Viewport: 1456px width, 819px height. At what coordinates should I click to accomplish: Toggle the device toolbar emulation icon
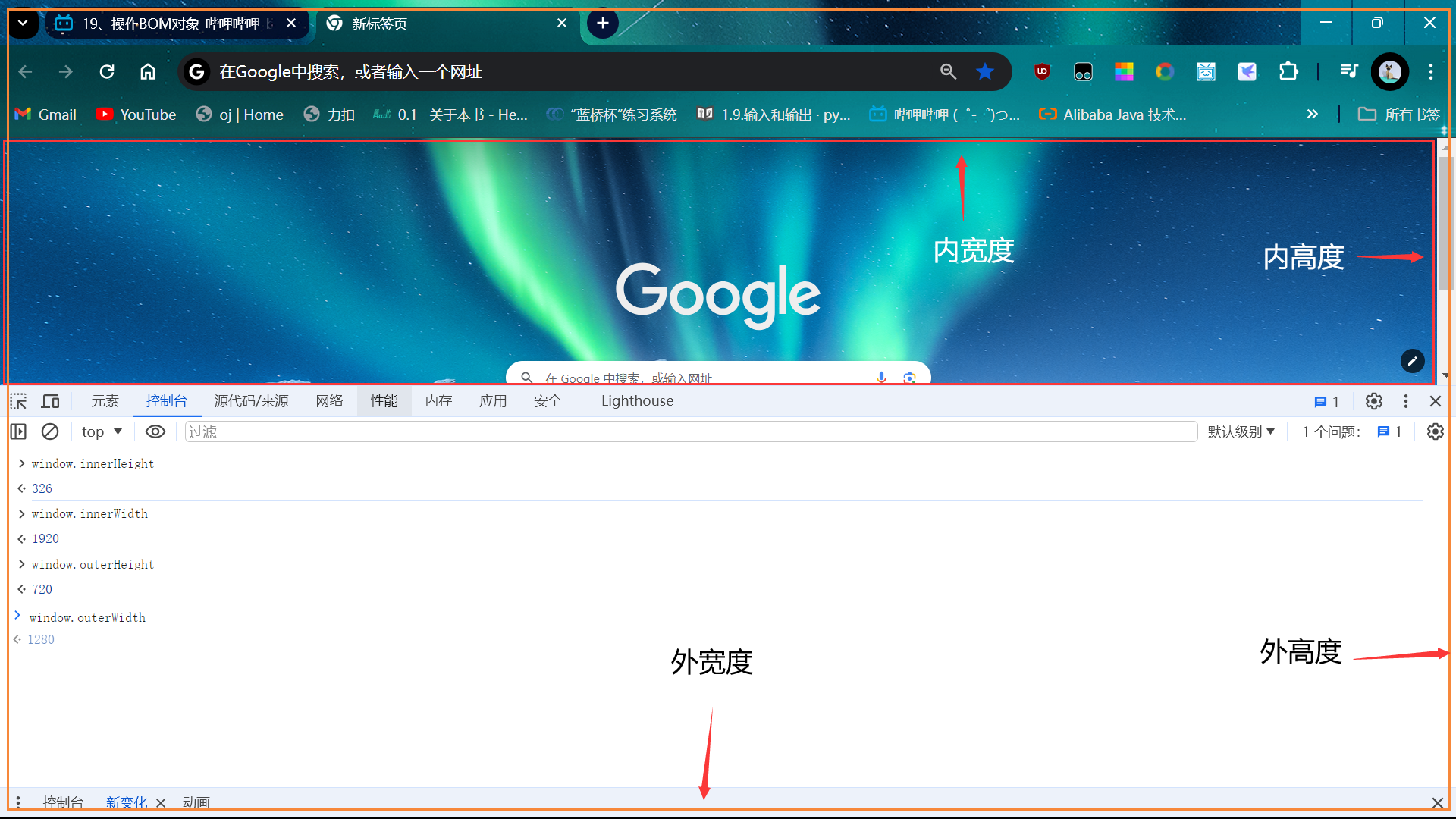pos(51,401)
